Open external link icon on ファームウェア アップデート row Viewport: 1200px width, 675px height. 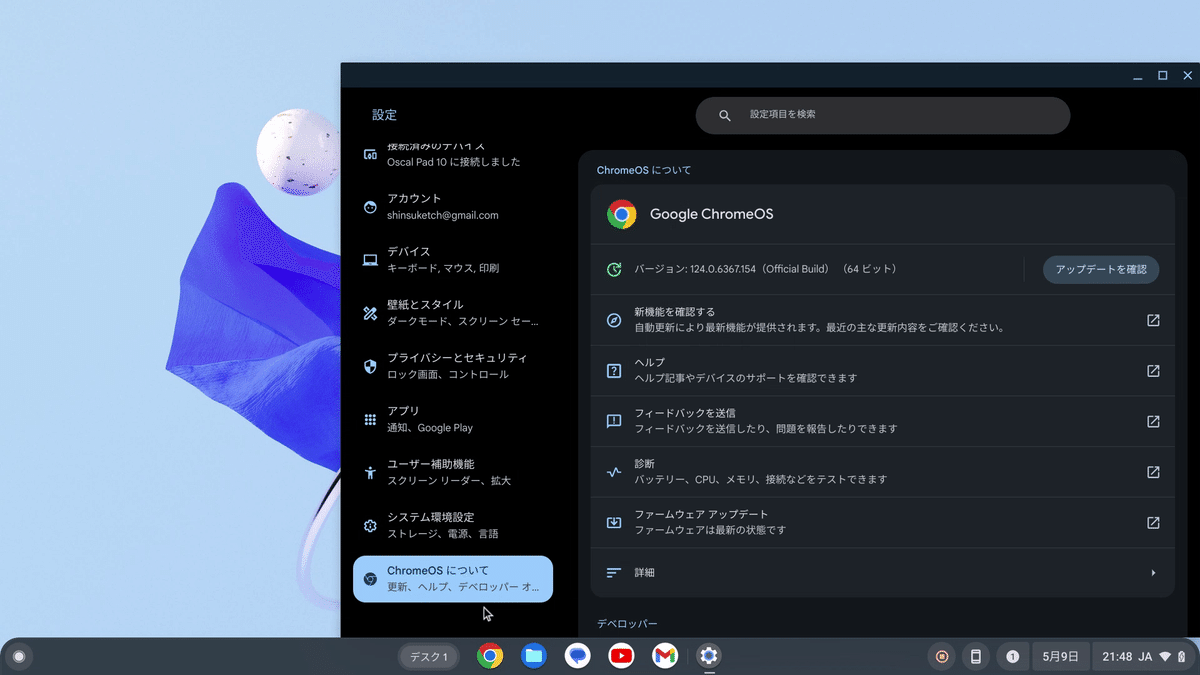pos(1153,522)
